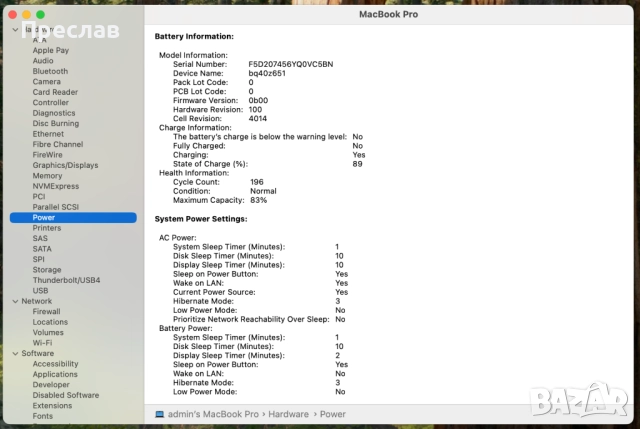Click Maximum Capacity value 83%
Viewport: 640px width, 429px height.
[x=258, y=200]
